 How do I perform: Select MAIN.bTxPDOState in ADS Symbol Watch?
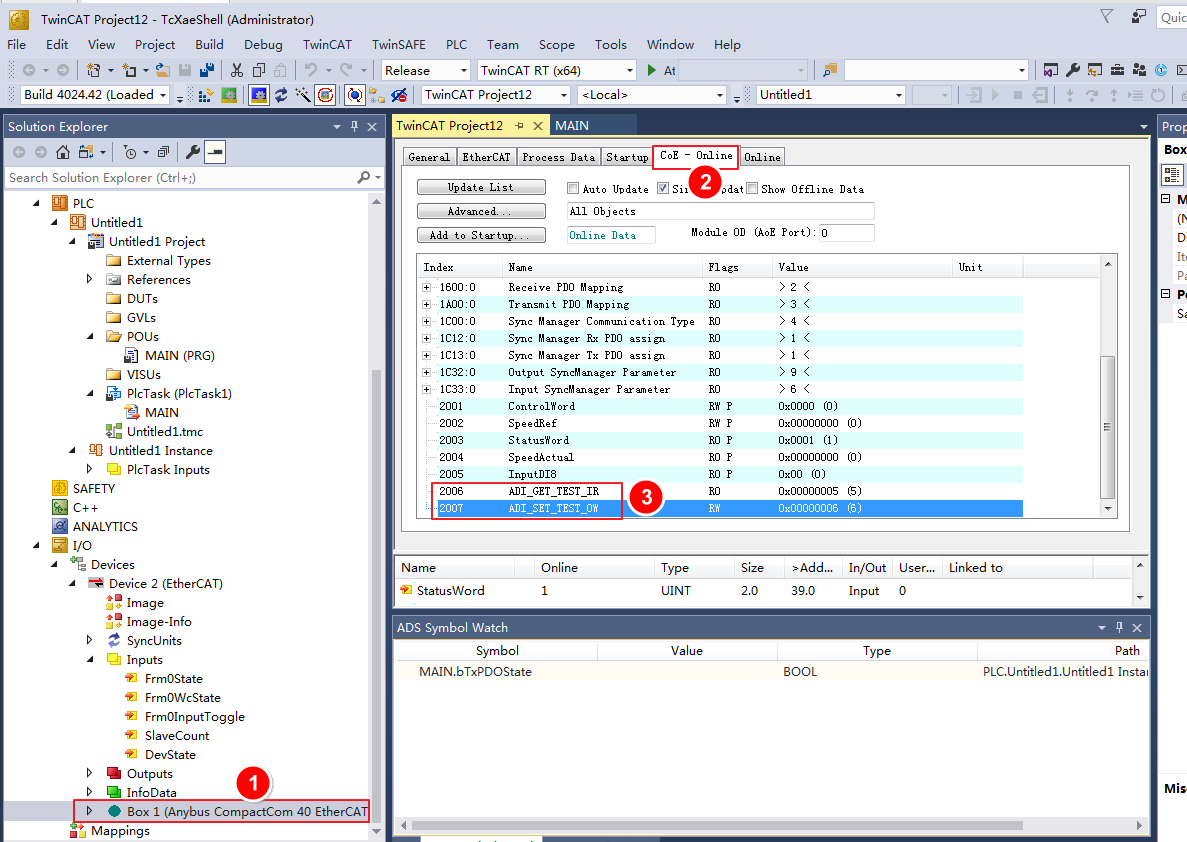tap(771, 672)
